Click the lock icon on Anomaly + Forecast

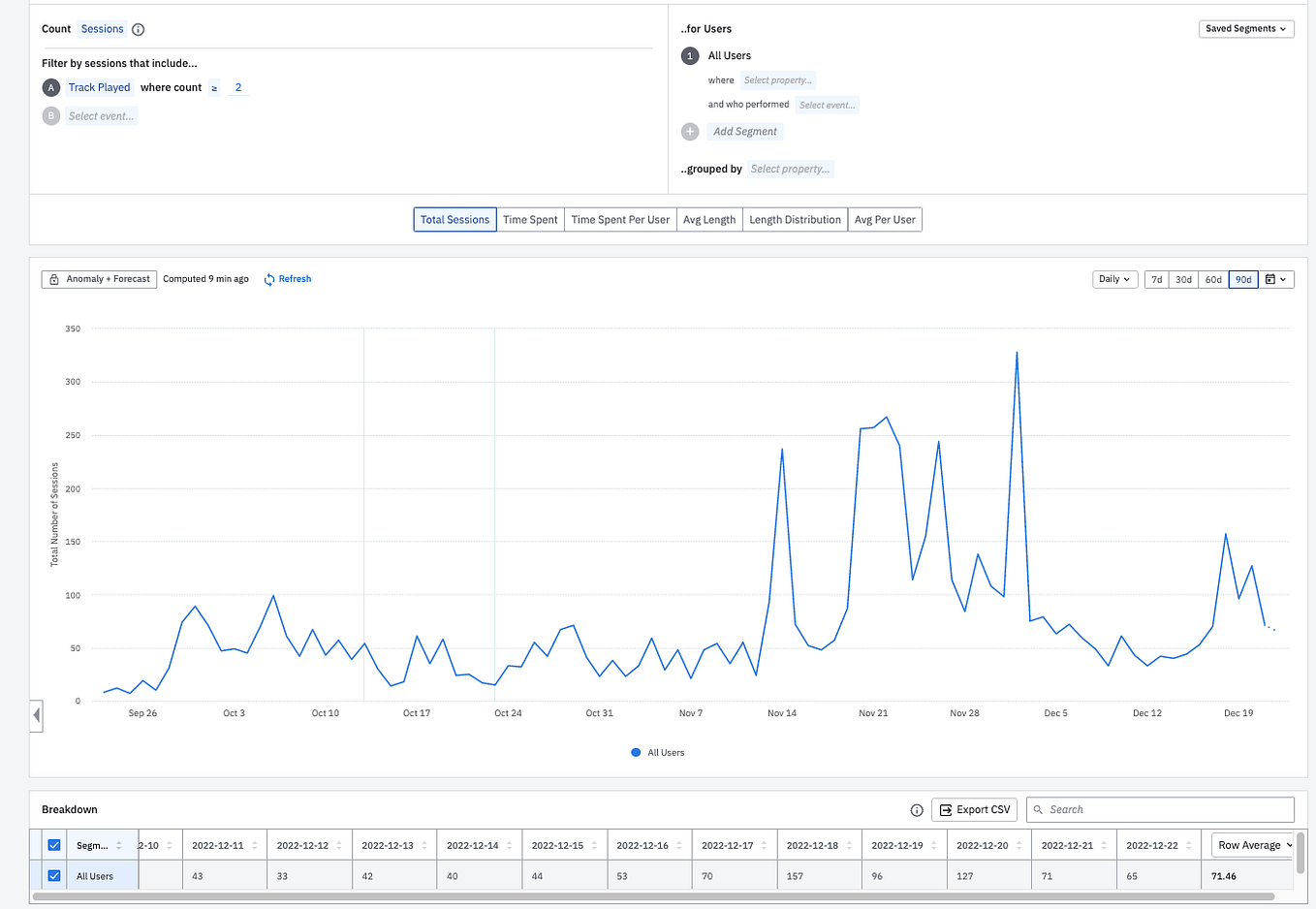tap(54, 279)
